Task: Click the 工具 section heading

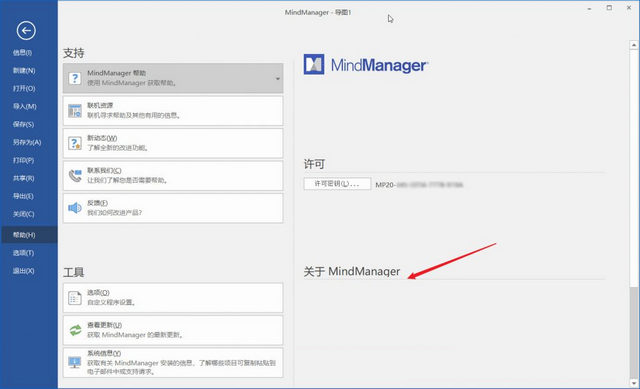Action: pos(74,272)
